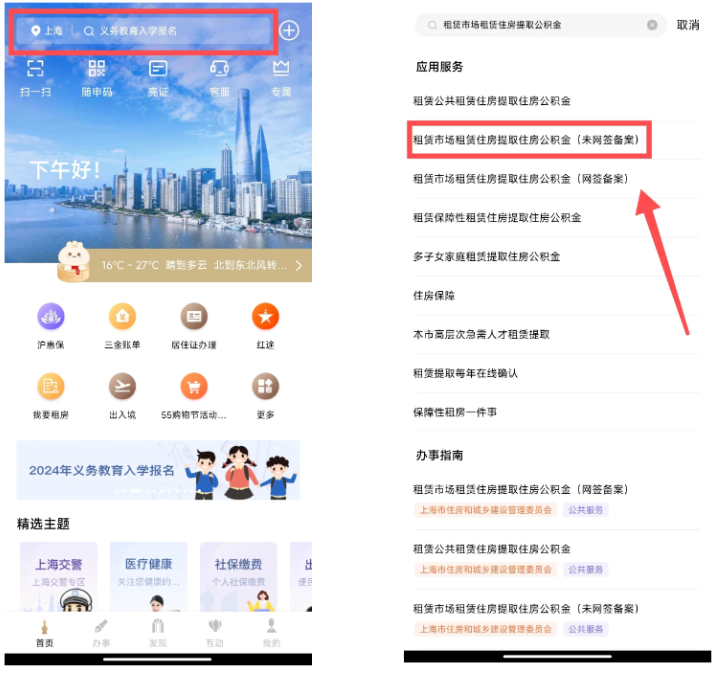The height and width of the screenshot is (673, 717).
Task: Open the 我要租房 icon
Action: [51, 387]
